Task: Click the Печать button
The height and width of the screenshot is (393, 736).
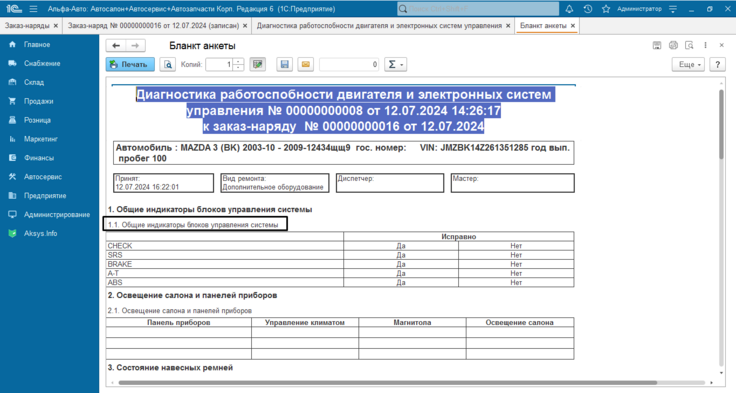Action: tap(130, 64)
